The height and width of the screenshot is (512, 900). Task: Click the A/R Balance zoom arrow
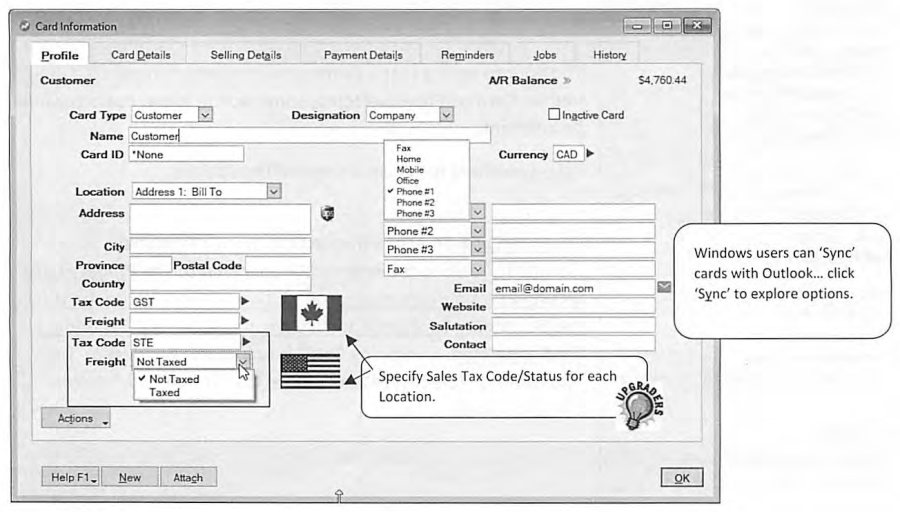[x=567, y=80]
